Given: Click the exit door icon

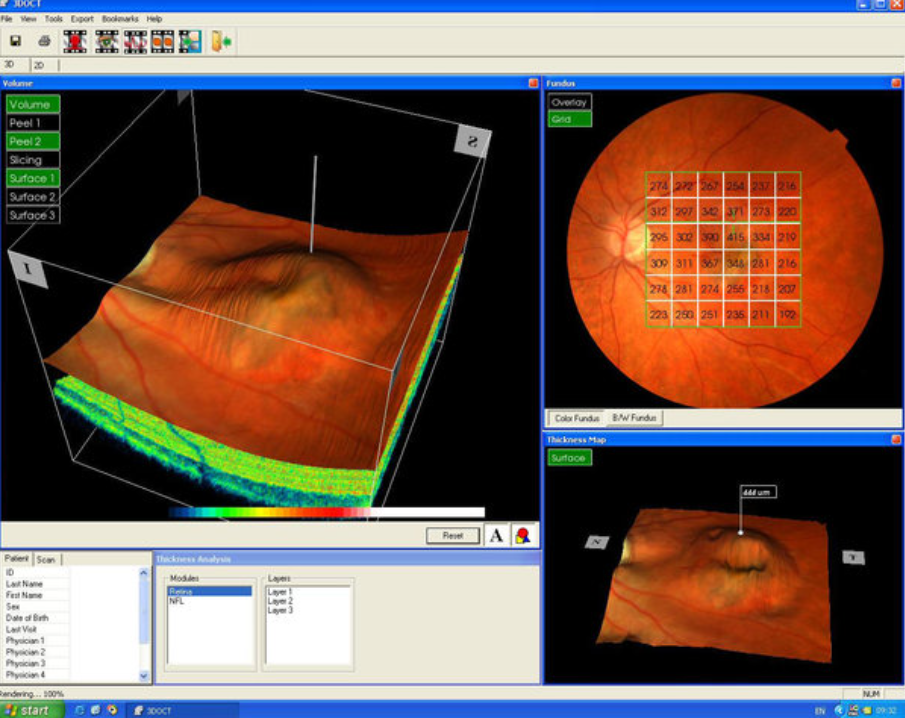Looking at the screenshot, I should (221, 42).
